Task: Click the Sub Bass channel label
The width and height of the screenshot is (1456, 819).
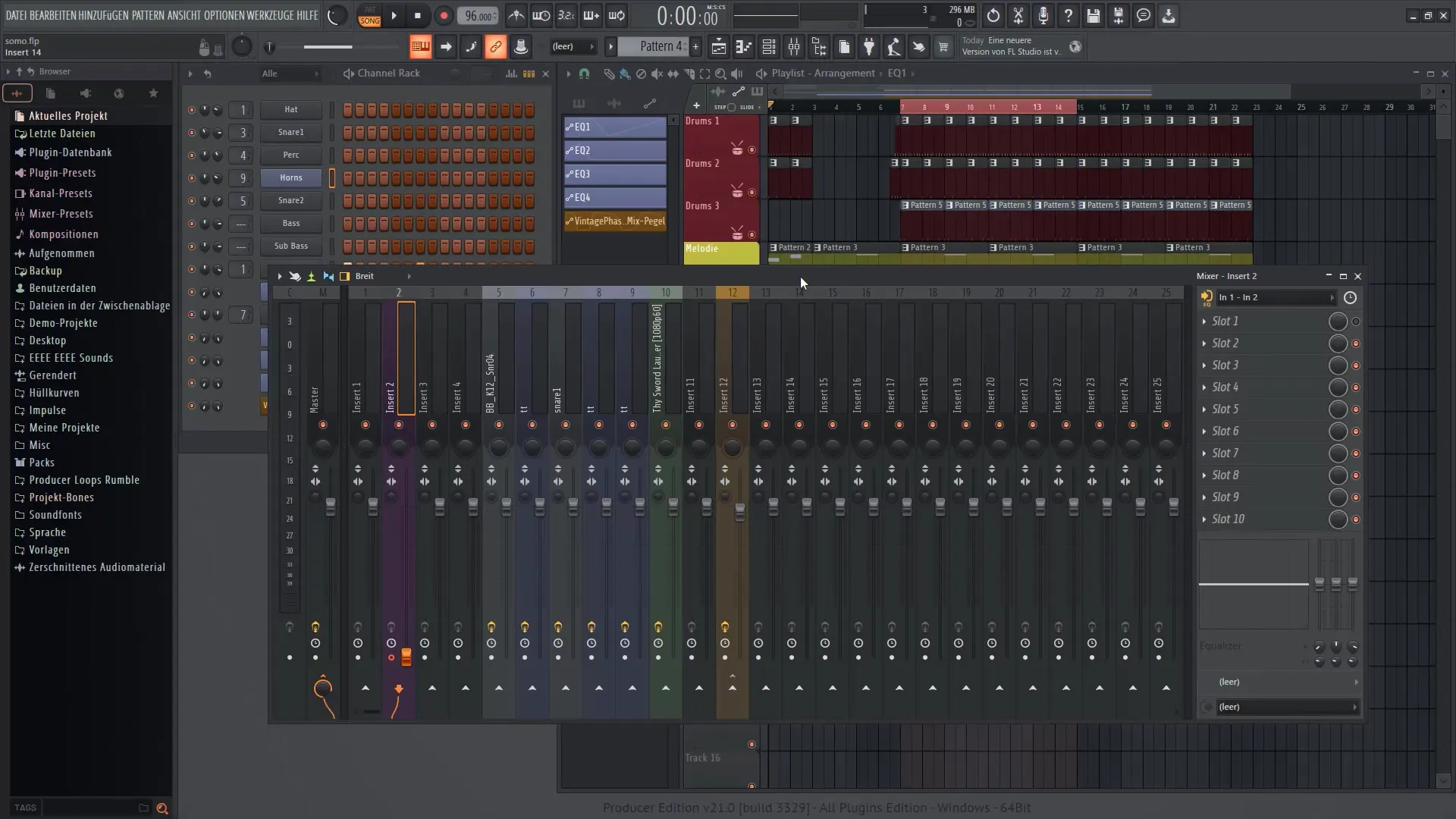Action: point(290,246)
